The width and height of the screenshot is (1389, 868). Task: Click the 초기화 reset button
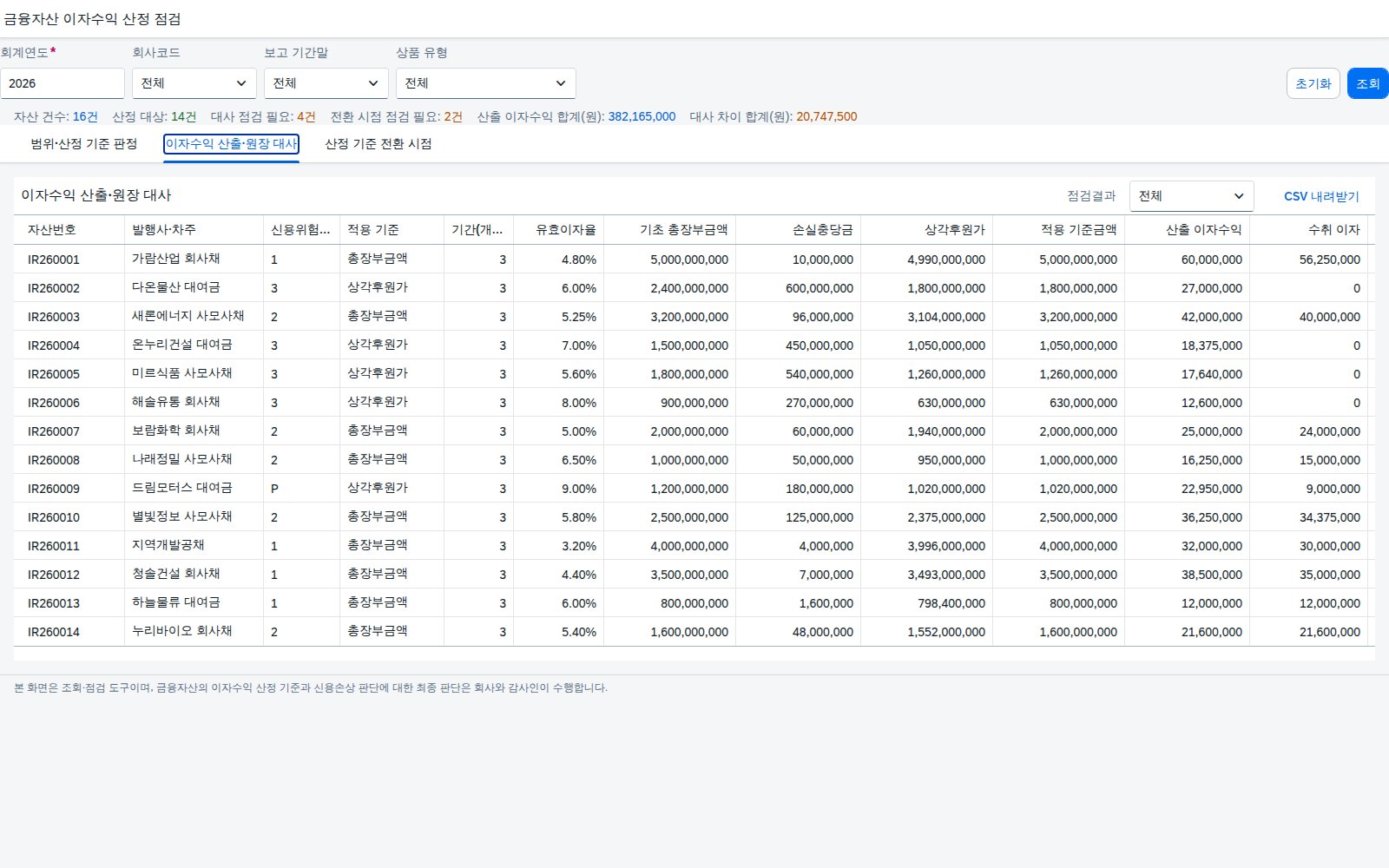pyautogui.click(x=1313, y=83)
